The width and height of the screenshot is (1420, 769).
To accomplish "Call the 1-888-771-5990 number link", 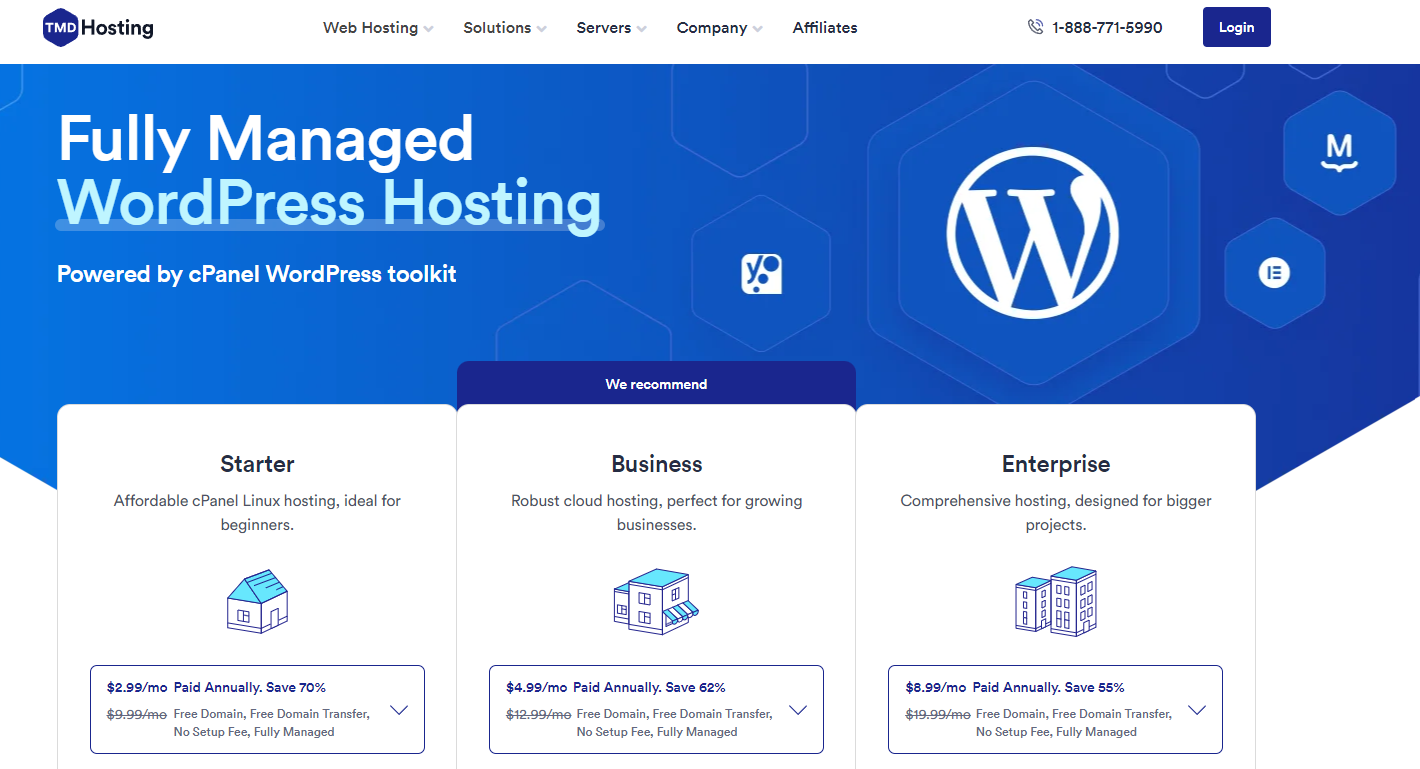I will click(x=1107, y=28).
